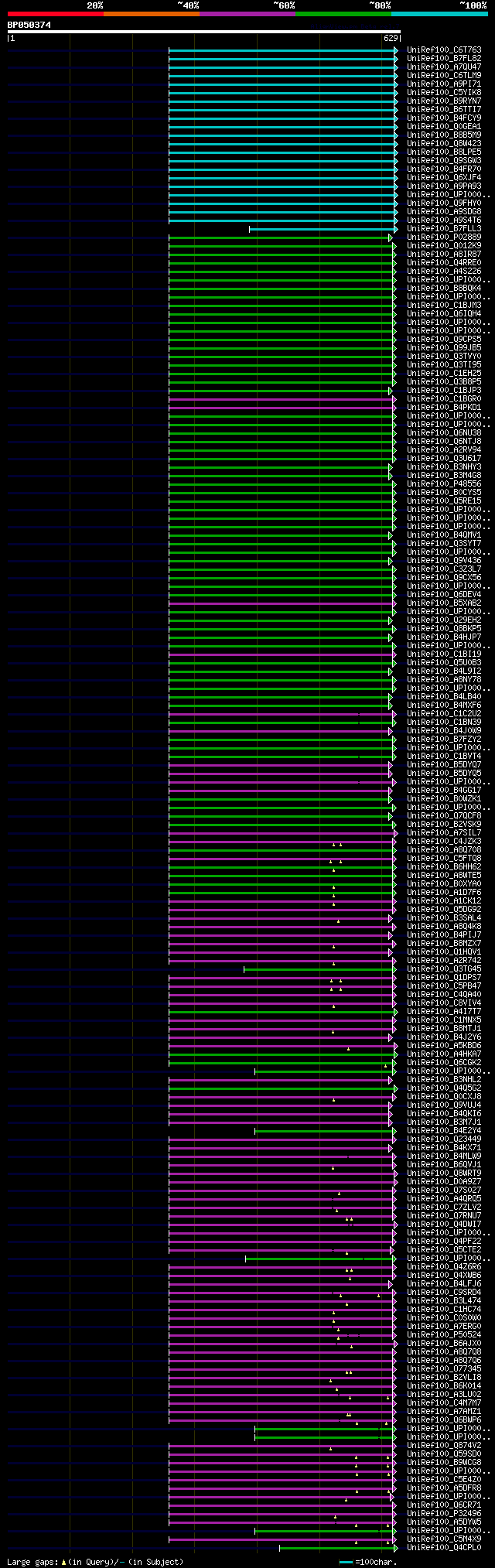
Task: Open hit UniRef100_Q9CPS5
Action: click(x=444, y=340)
